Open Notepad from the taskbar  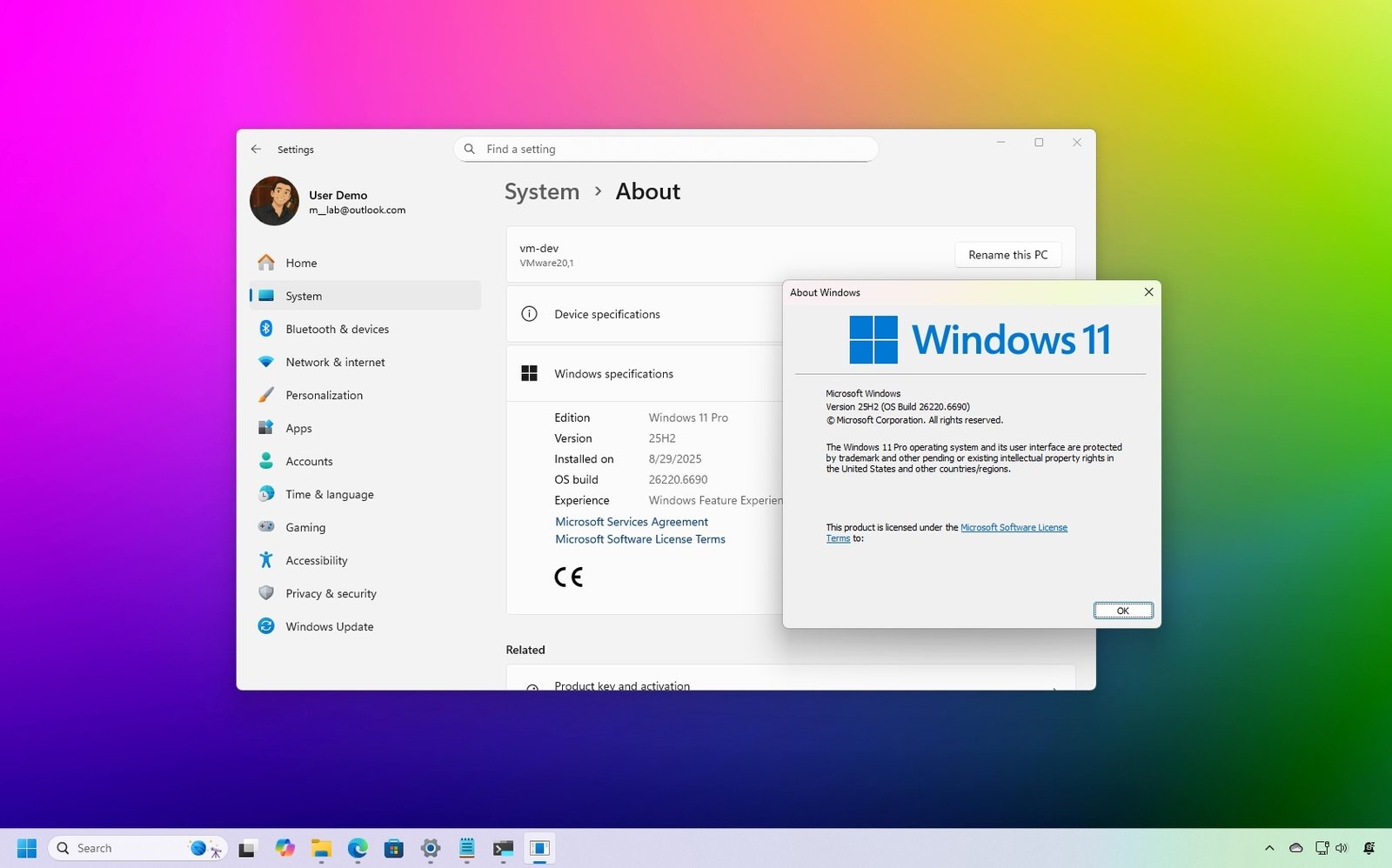pos(466,848)
